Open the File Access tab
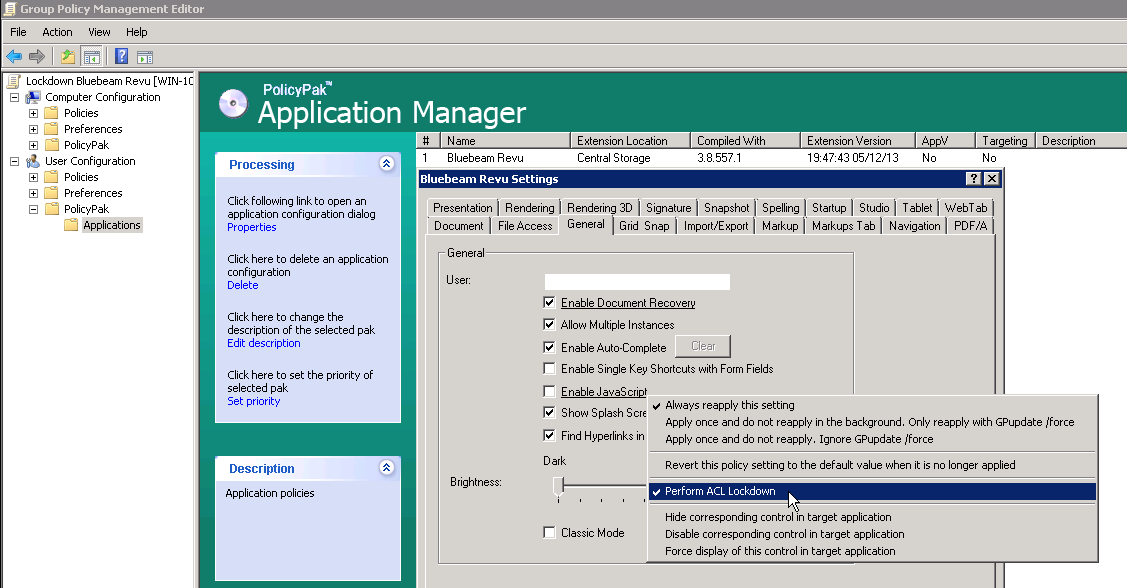 point(525,226)
